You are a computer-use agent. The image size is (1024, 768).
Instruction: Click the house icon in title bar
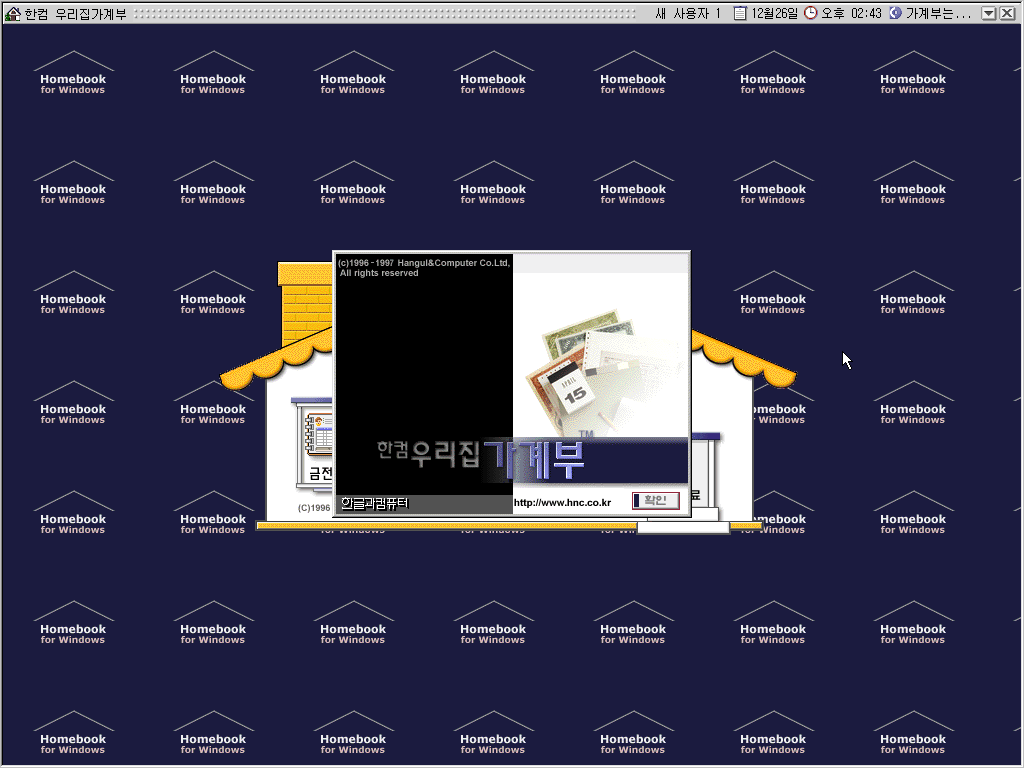(x=12, y=13)
